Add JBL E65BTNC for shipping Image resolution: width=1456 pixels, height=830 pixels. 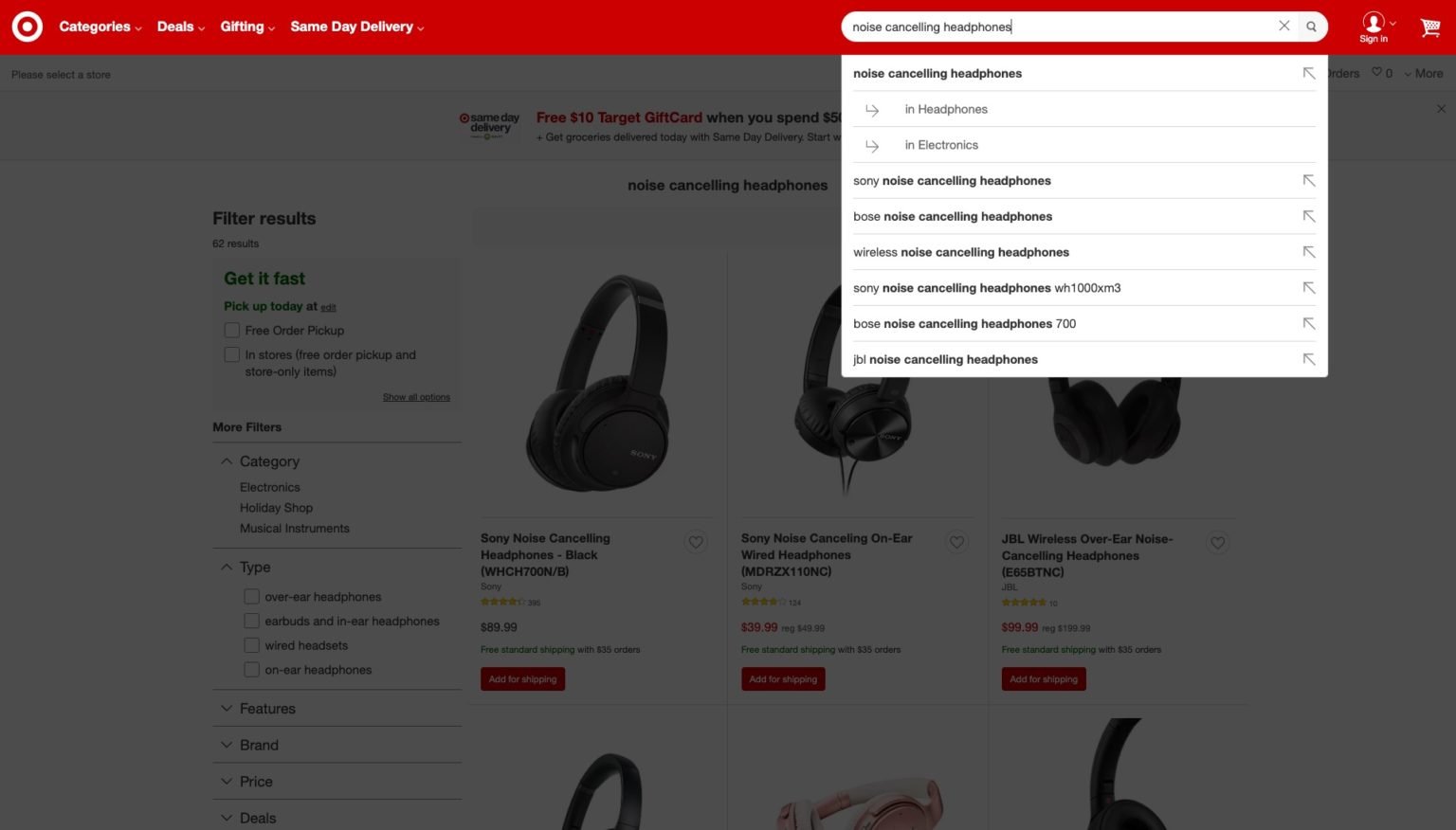[x=1044, y=679]
